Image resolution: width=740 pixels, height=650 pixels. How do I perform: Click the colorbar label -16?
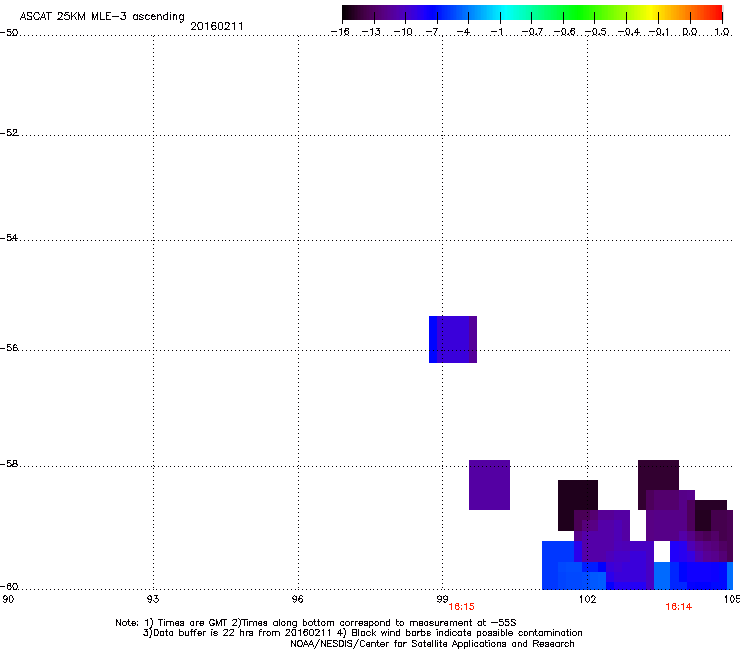point(340,32)
